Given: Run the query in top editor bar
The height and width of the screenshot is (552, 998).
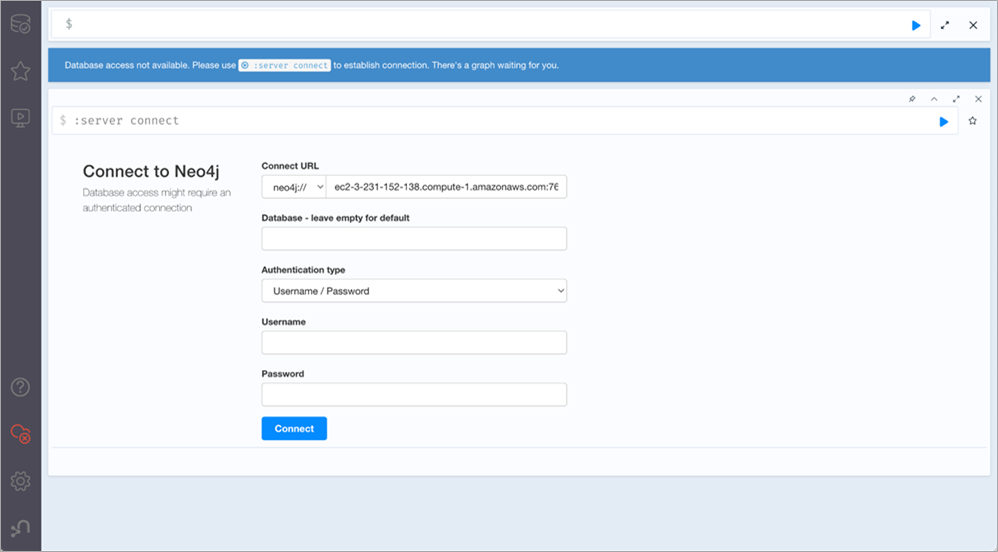Looking at the screenshot, I should [x=916, y=25].
